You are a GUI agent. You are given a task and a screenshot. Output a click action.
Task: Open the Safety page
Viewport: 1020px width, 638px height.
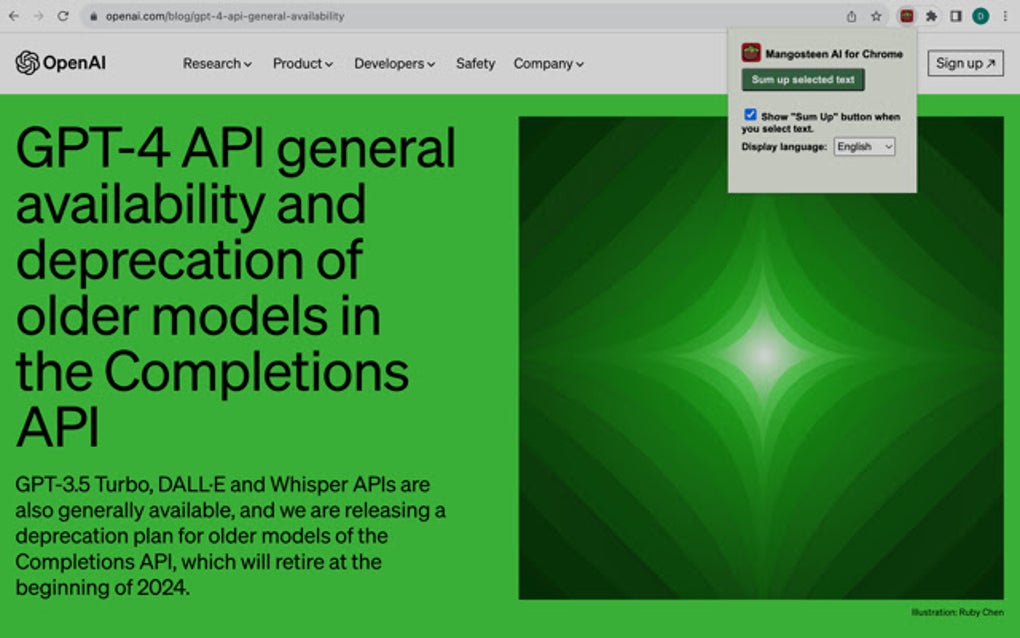click(476, 64)
